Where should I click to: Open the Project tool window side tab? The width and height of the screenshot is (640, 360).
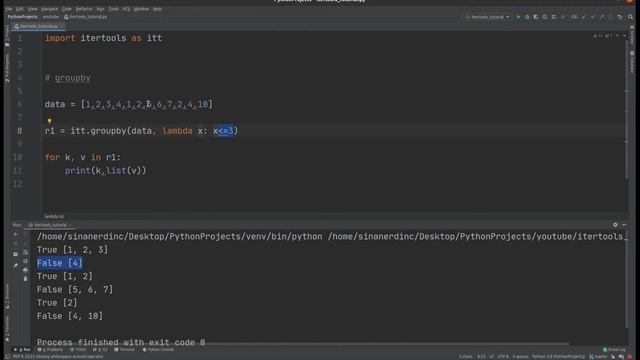point(7,36)
